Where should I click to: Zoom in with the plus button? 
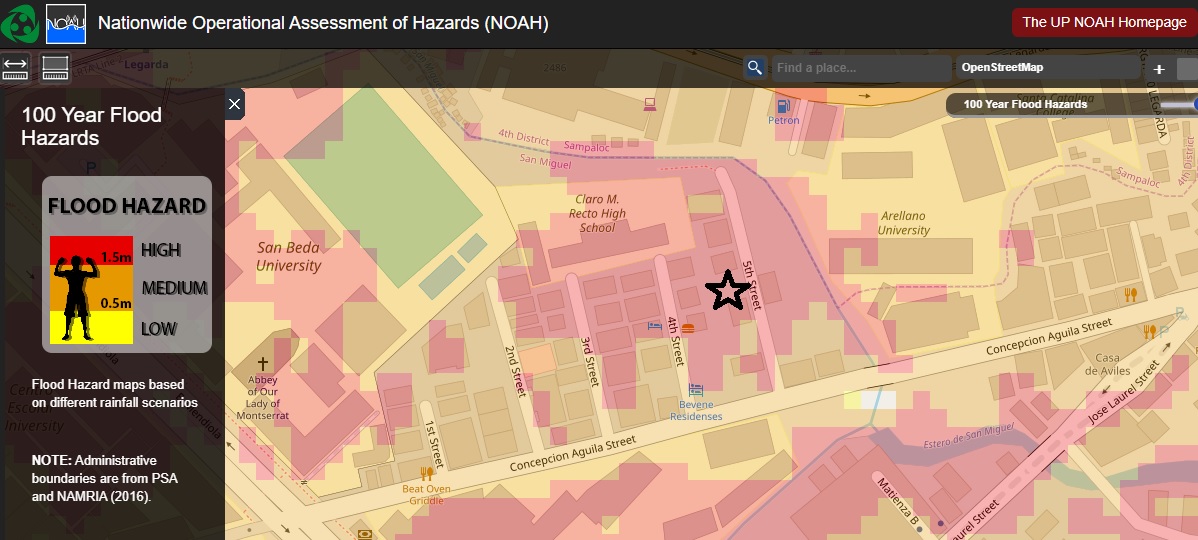pyautogui.click(x=1159, y=69)
